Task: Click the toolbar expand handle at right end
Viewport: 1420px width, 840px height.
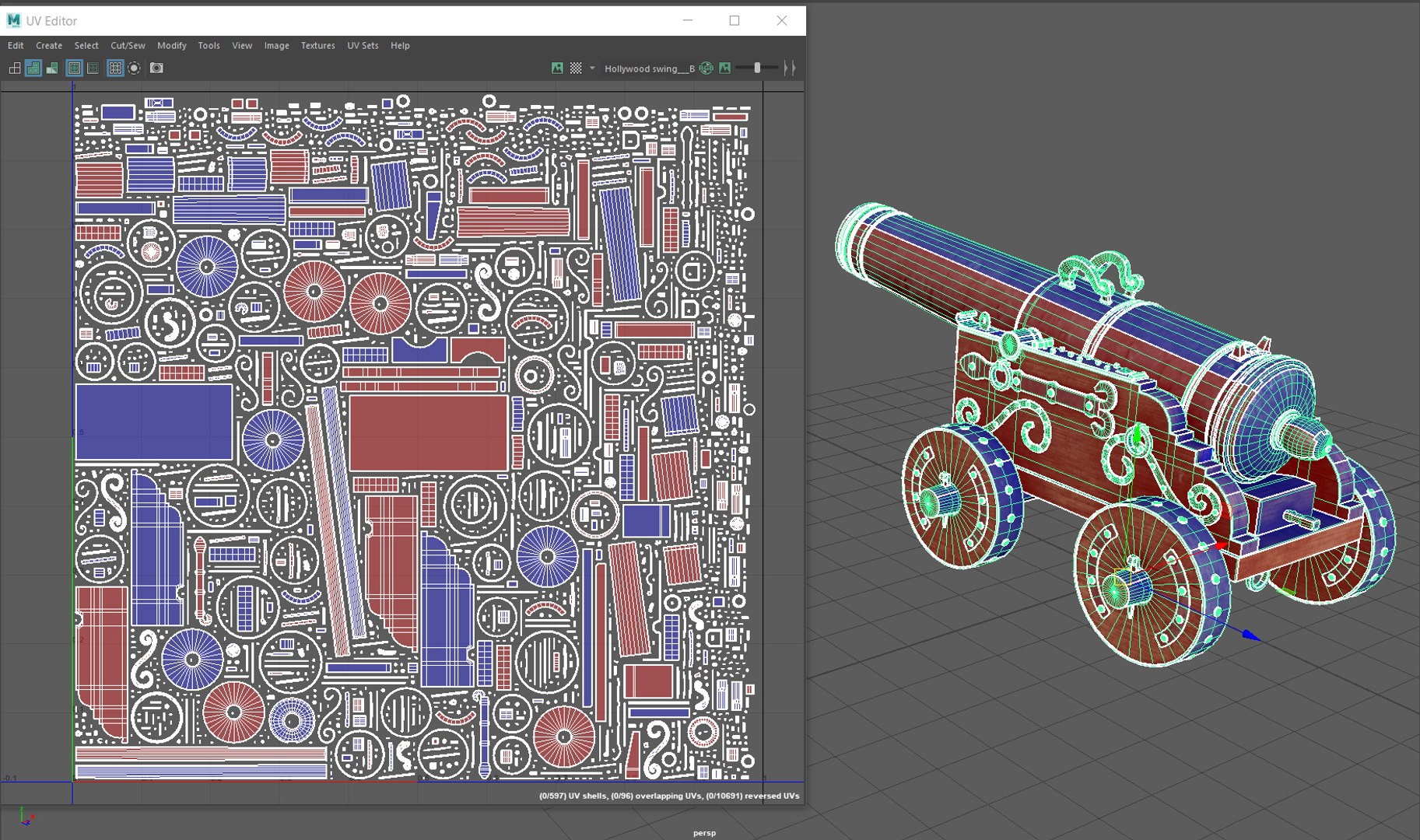Action: pos(790,68)
